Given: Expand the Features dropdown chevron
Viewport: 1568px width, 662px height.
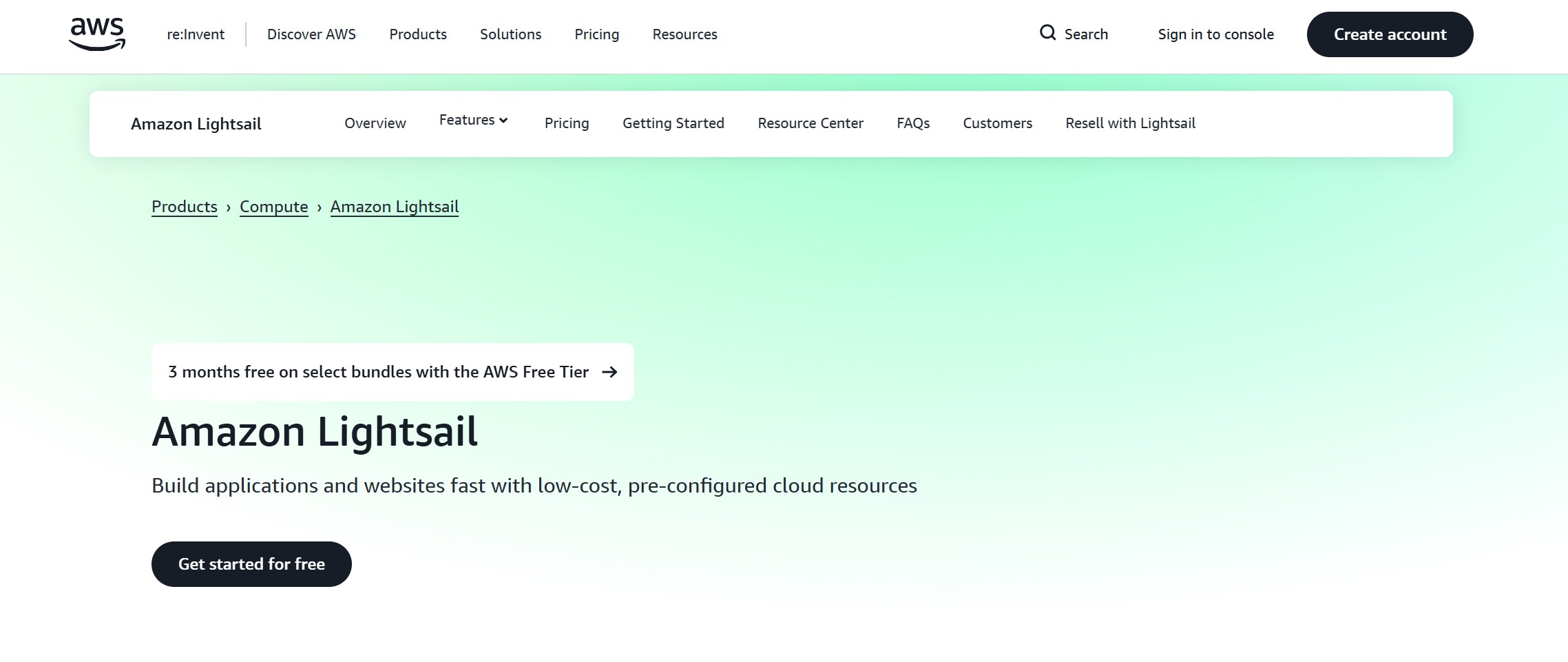Looking at the screenshot, I should pos(503,121).
